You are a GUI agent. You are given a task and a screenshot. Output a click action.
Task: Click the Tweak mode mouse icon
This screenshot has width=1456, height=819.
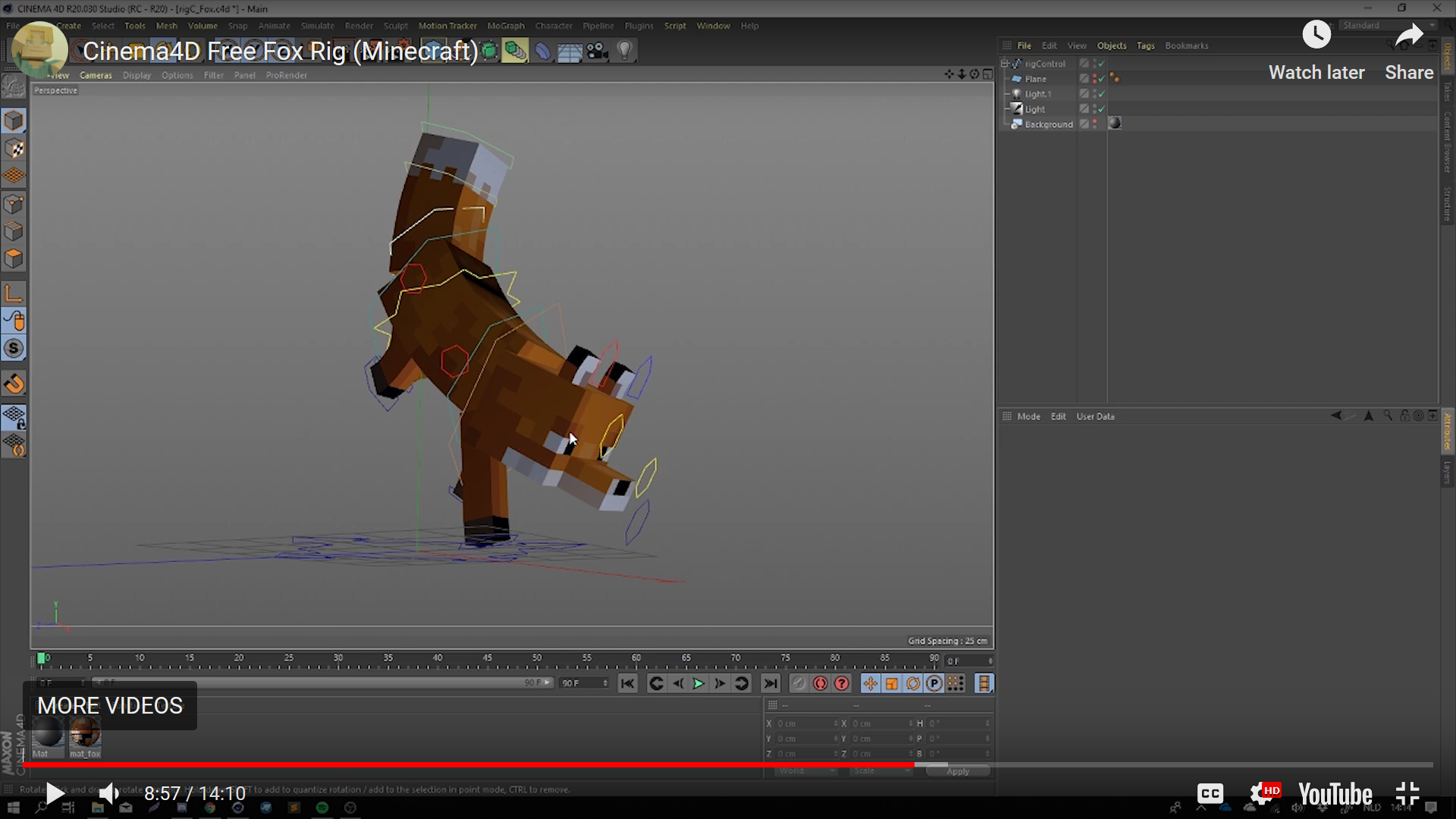tap(14, 321)
